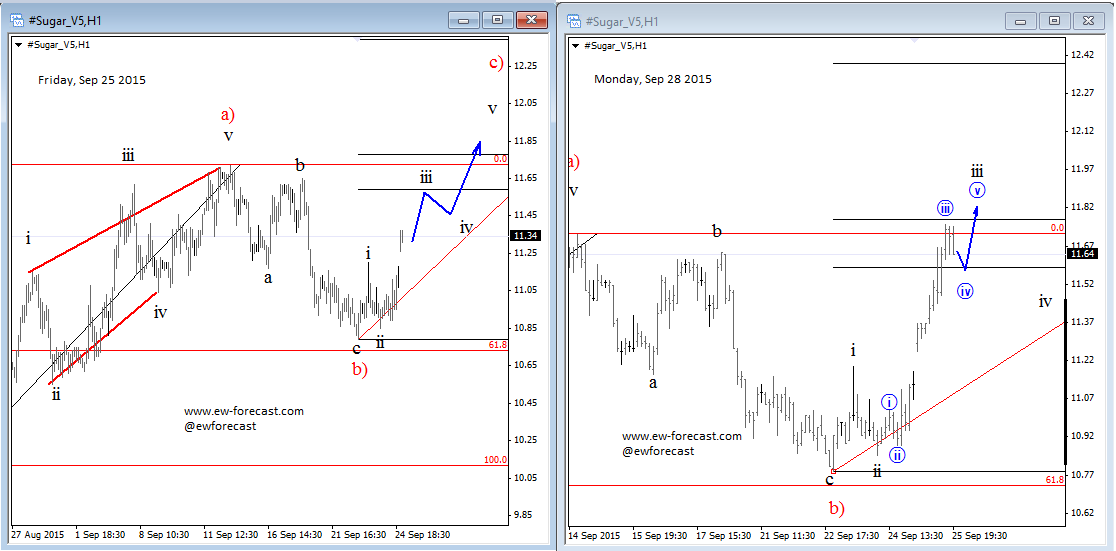Select the red c) wave label on the left chart
The height and width of the screenshot is (551, 1116).
pos(495,63)
